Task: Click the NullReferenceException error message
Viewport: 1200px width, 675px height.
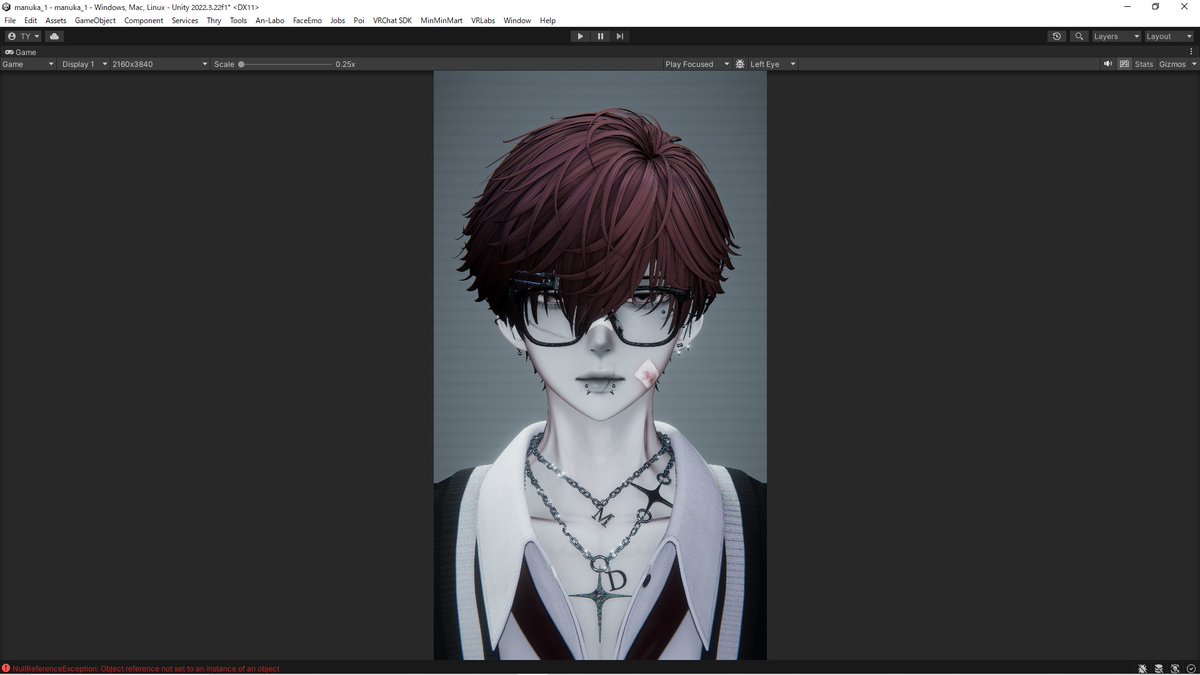Action: [146, 668]
